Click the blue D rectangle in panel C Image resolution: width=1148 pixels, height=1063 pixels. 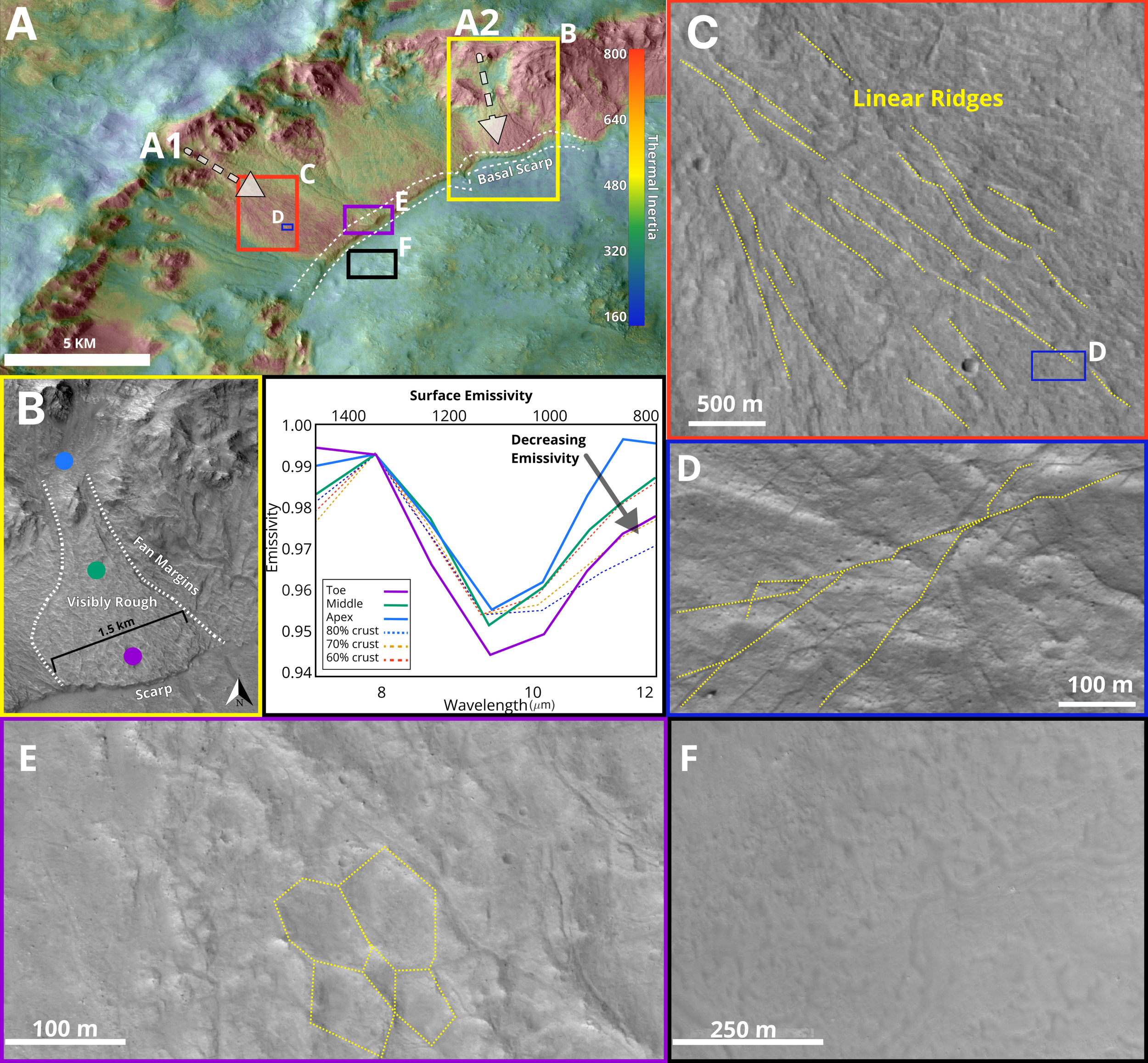pyautogui.click(x=1058, y=366)
